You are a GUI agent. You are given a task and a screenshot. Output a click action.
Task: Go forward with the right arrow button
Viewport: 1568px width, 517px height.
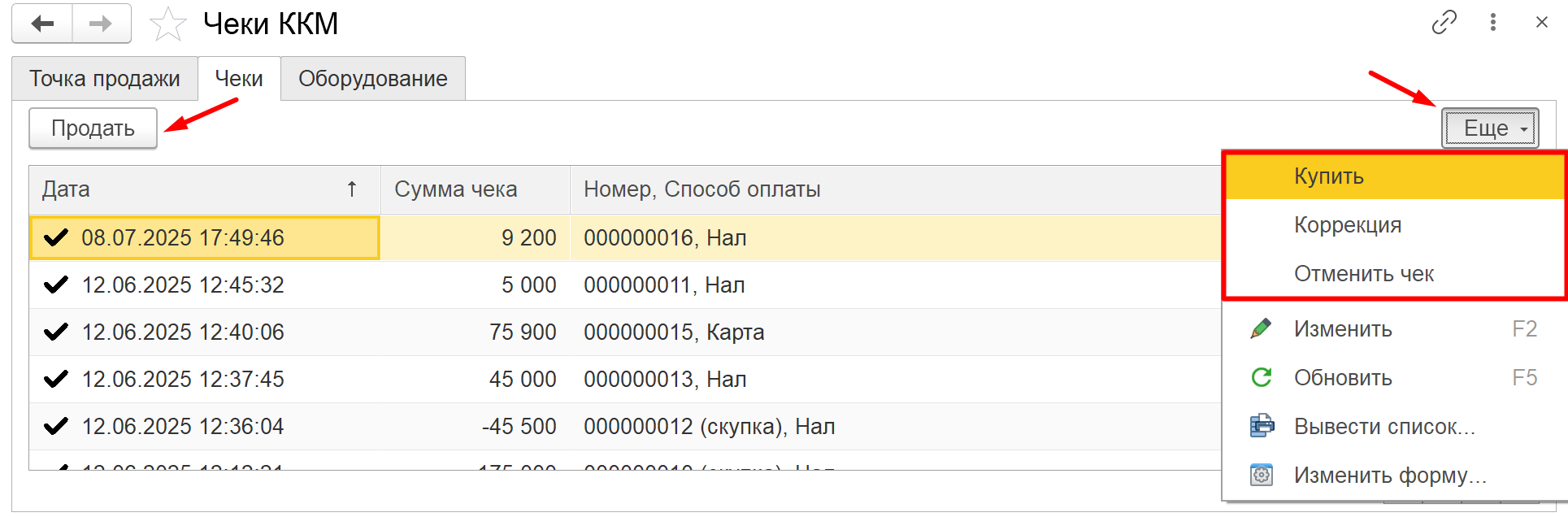click(x=102, y=24)
